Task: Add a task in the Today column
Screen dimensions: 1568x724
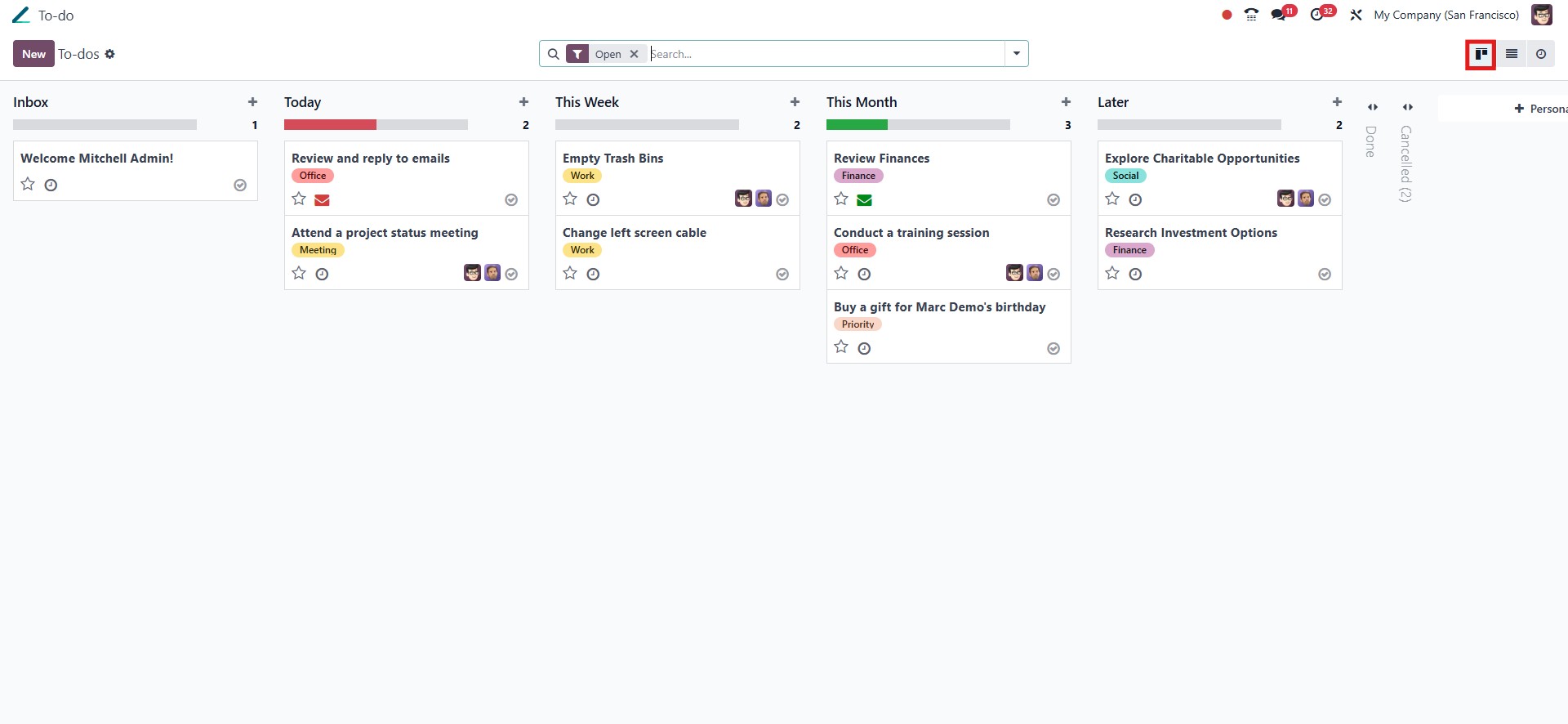Action: [523, 102]
